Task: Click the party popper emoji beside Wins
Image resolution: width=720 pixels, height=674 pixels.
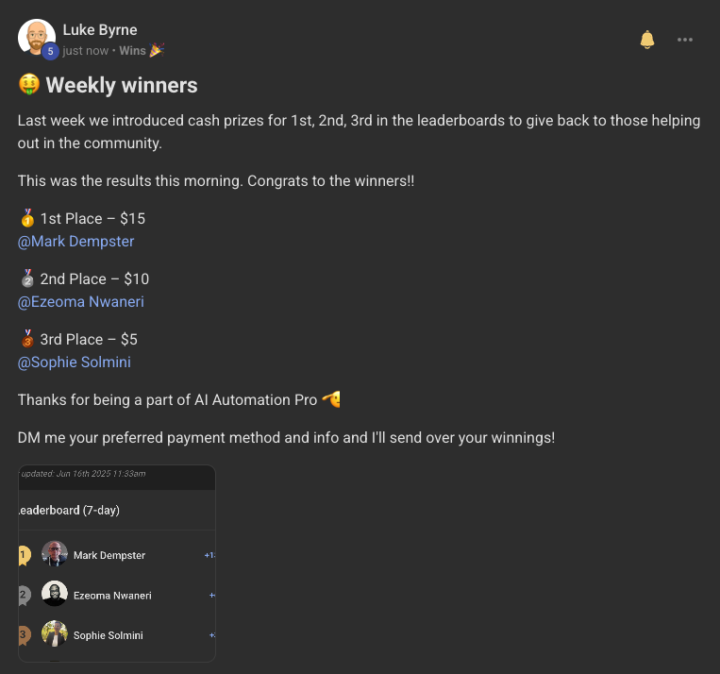Action: (156, 50)
